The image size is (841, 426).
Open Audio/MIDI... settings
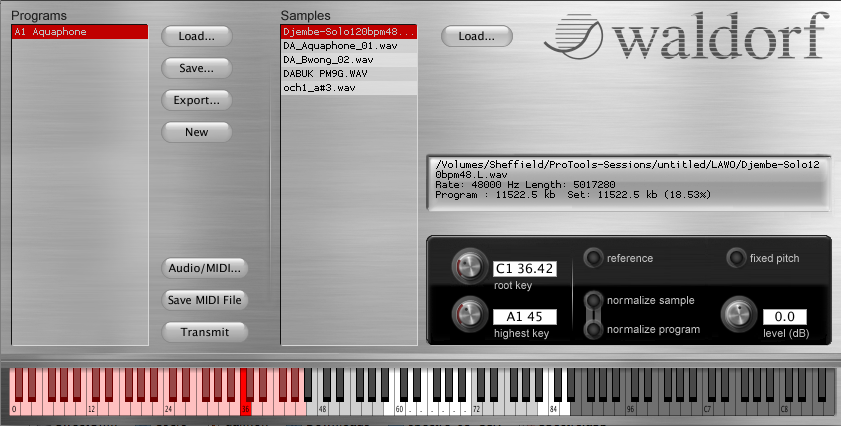(x=205, y=268)
